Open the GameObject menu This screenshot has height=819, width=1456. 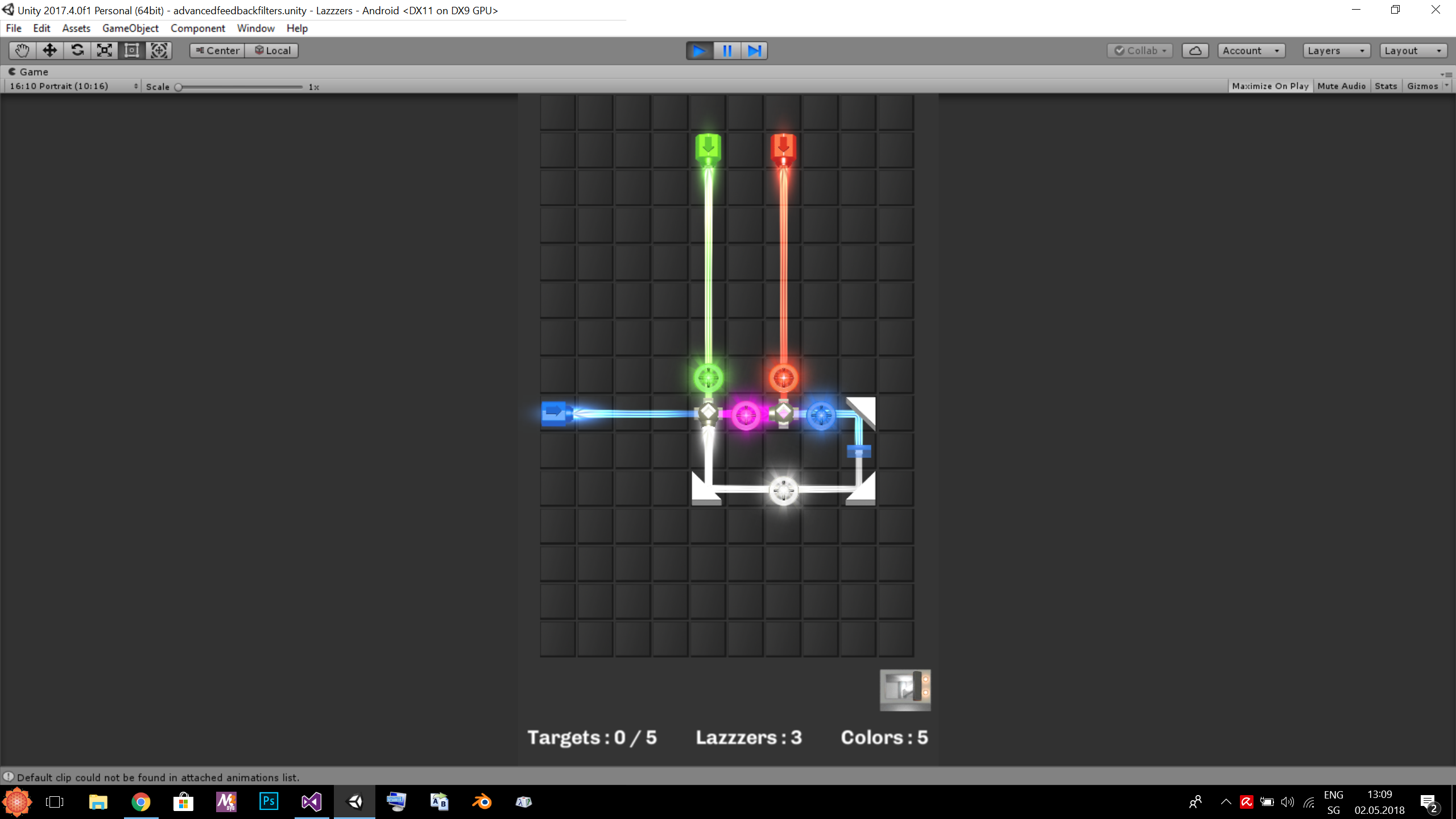coord(130,28)
